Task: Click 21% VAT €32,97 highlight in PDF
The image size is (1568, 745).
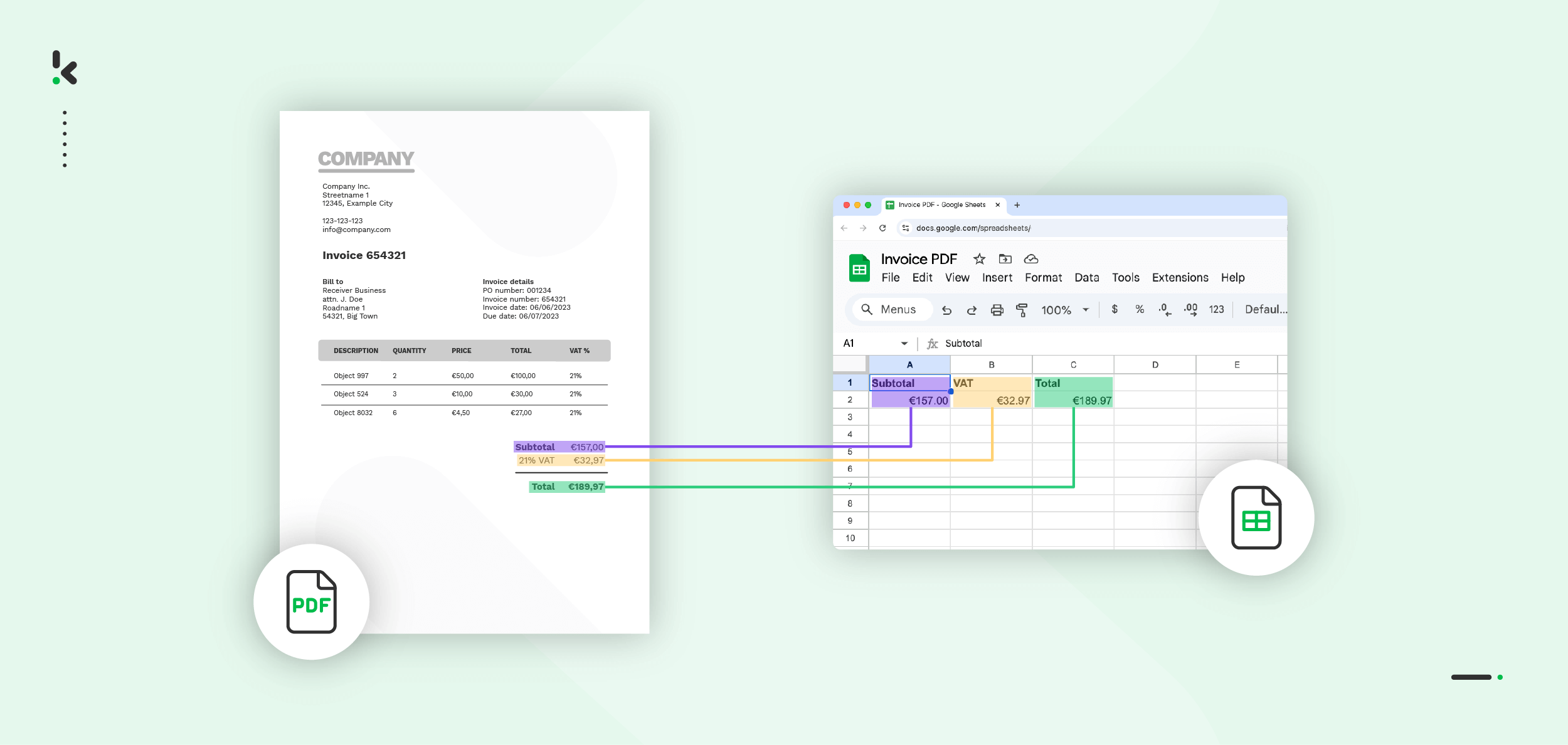Action: pos(561,460)
